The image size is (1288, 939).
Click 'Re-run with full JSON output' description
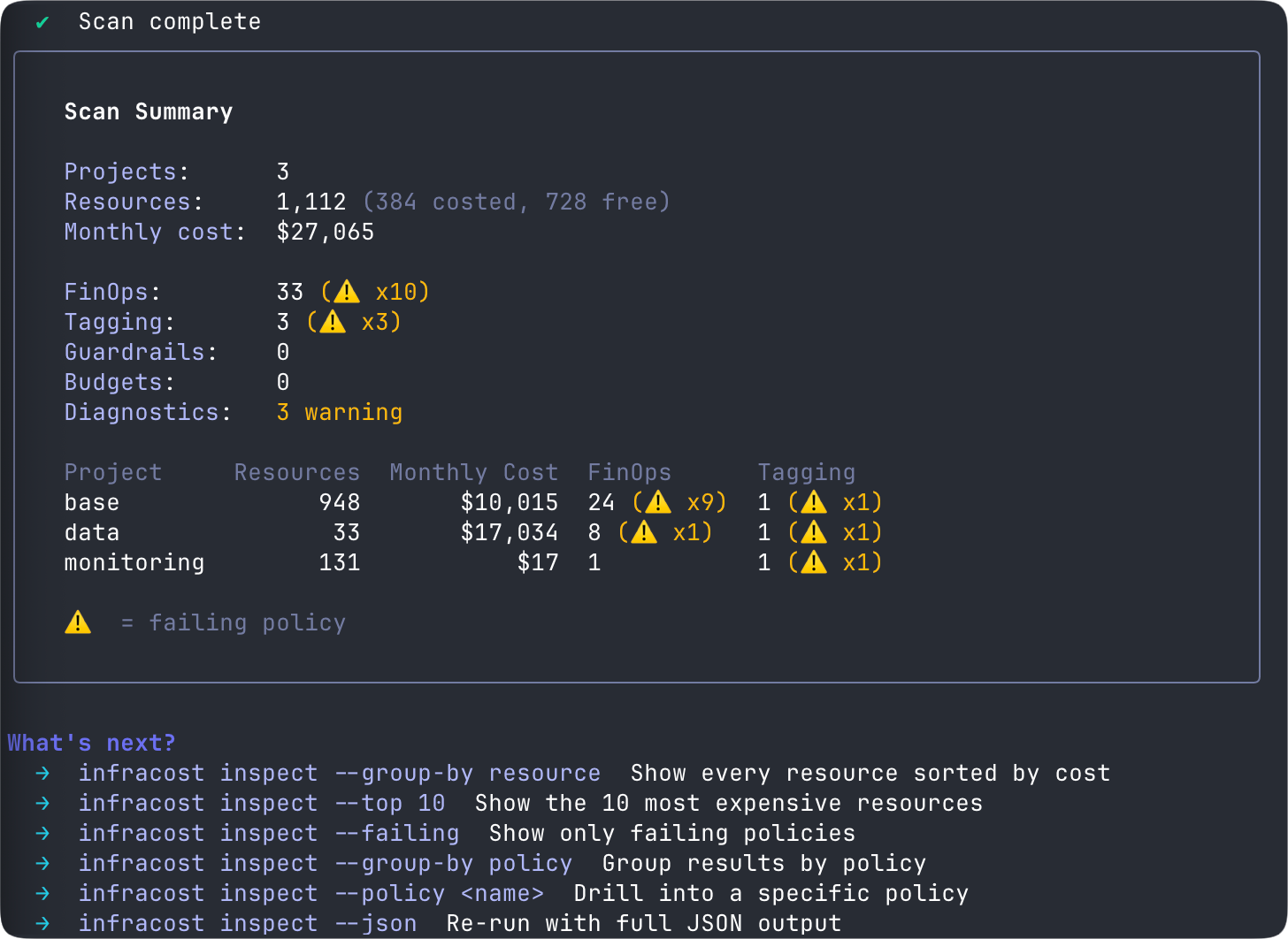tap(644, 924)
